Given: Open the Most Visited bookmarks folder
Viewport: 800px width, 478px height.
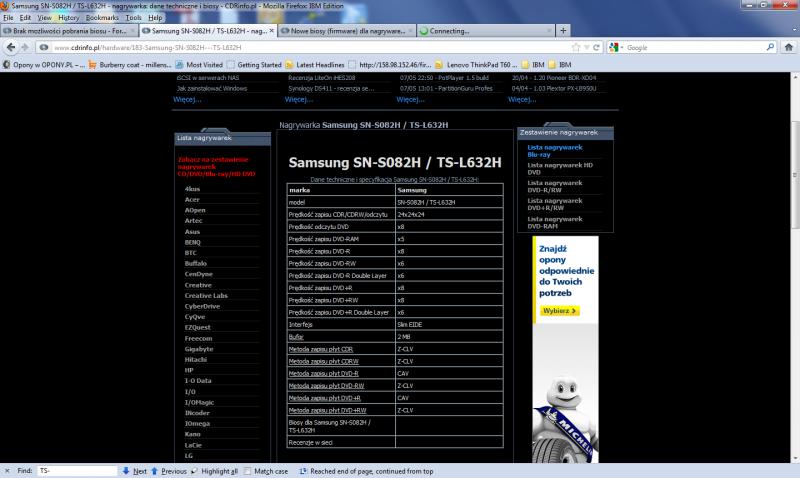Looking at the screenshot, I should pyautogui.click(x=199, y=65).
